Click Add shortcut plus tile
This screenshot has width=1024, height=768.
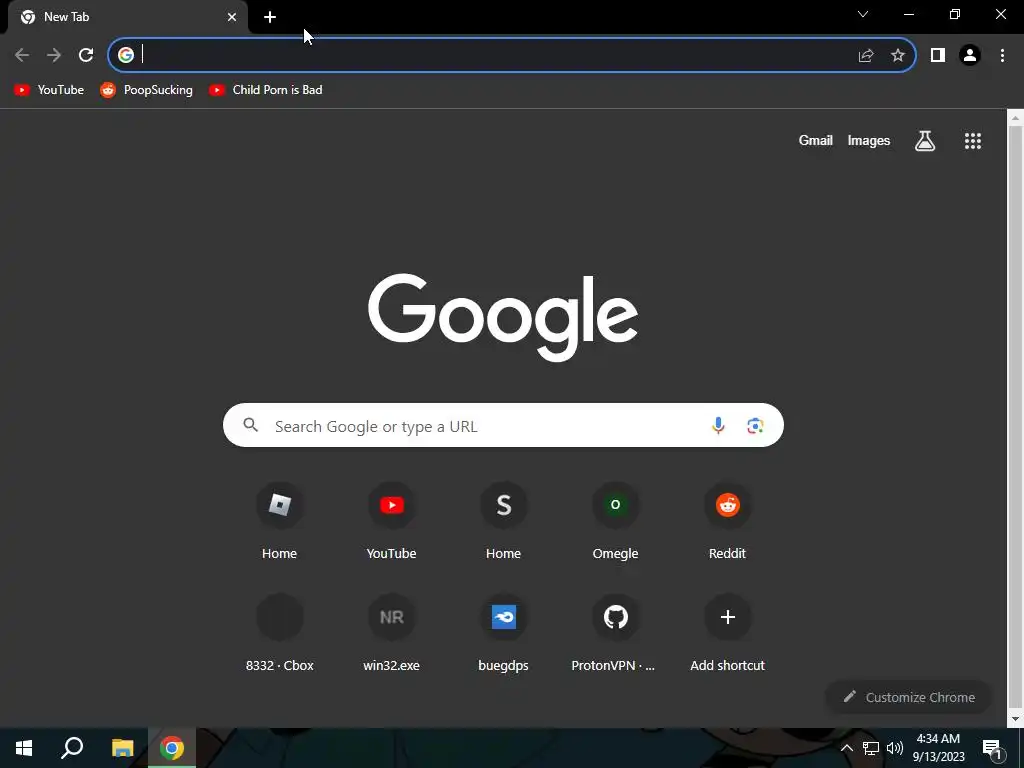coord(728,633)
